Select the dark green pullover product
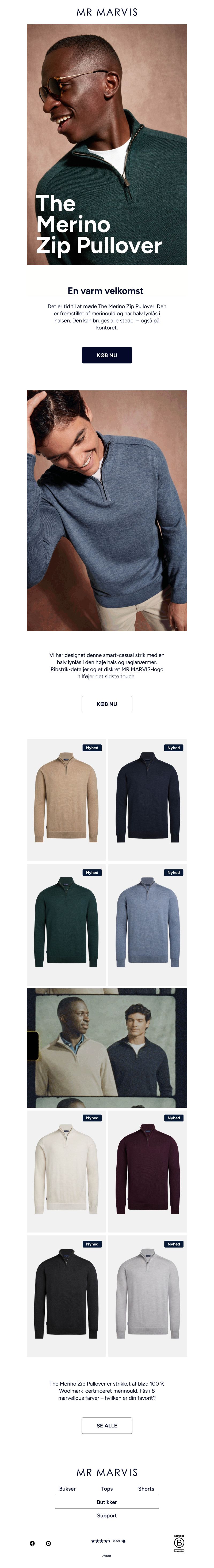Screen dimensions: 214x1568 (66, 925)
